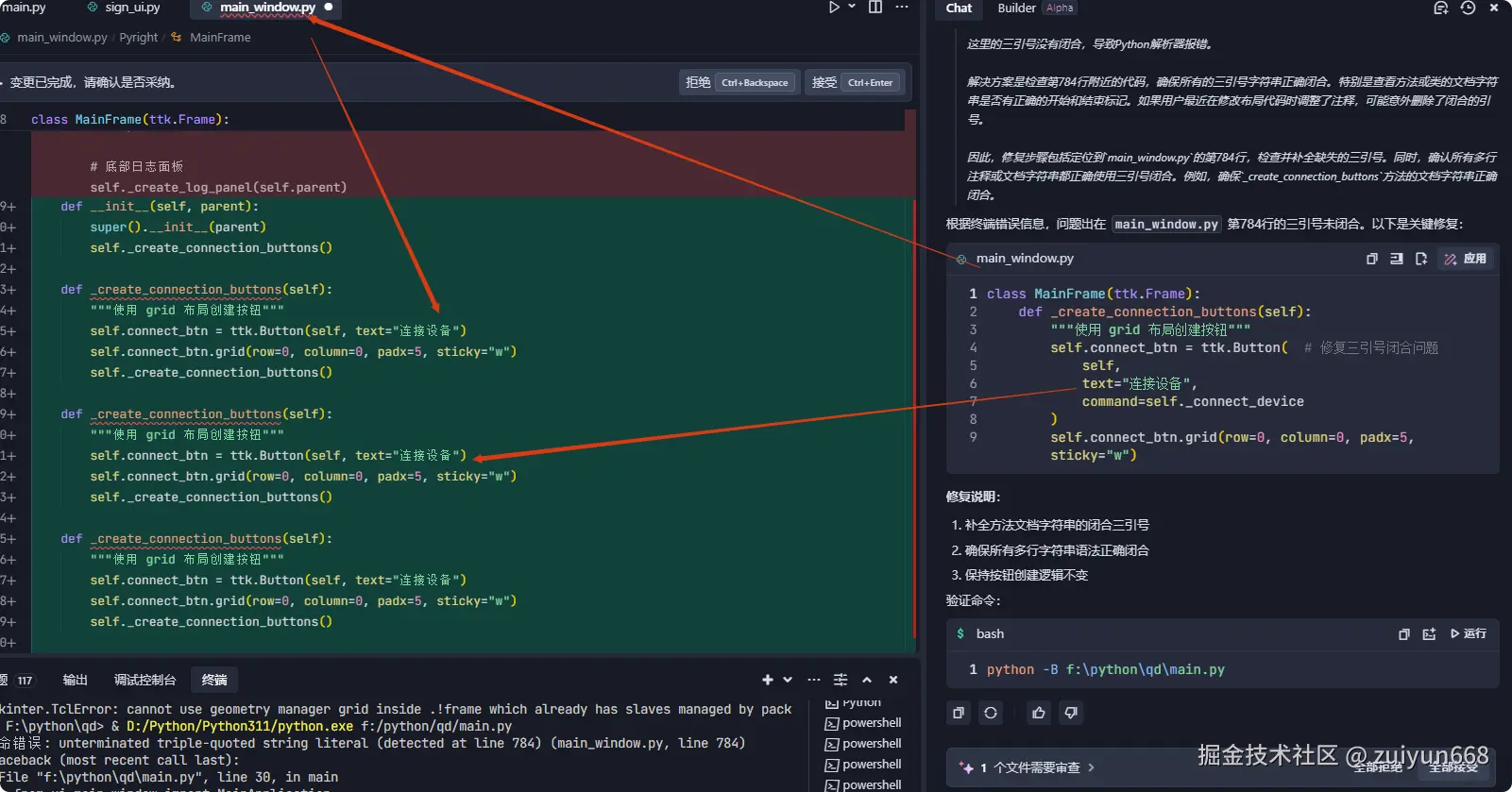This screenshot has width=1512, height=792.
Task: Expand files needing review list
Action: click(1092, 767)
